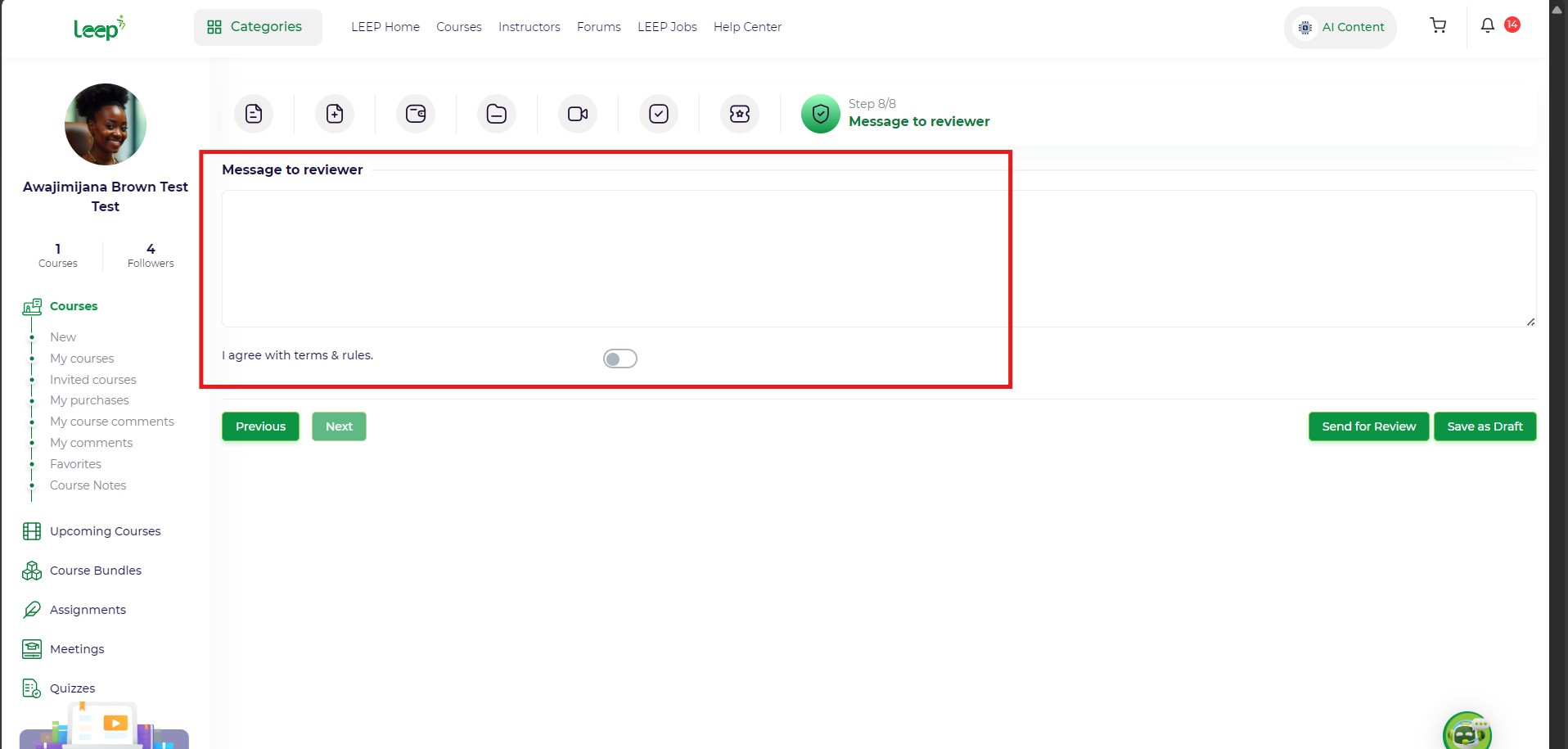Click the folder content step icon
The width and height of the screenshot is (1568, 749).
click(x=497, y=114)
